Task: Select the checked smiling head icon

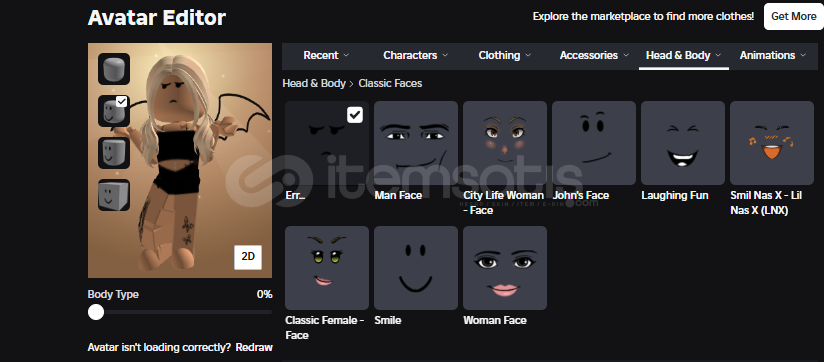Action: 114,111
